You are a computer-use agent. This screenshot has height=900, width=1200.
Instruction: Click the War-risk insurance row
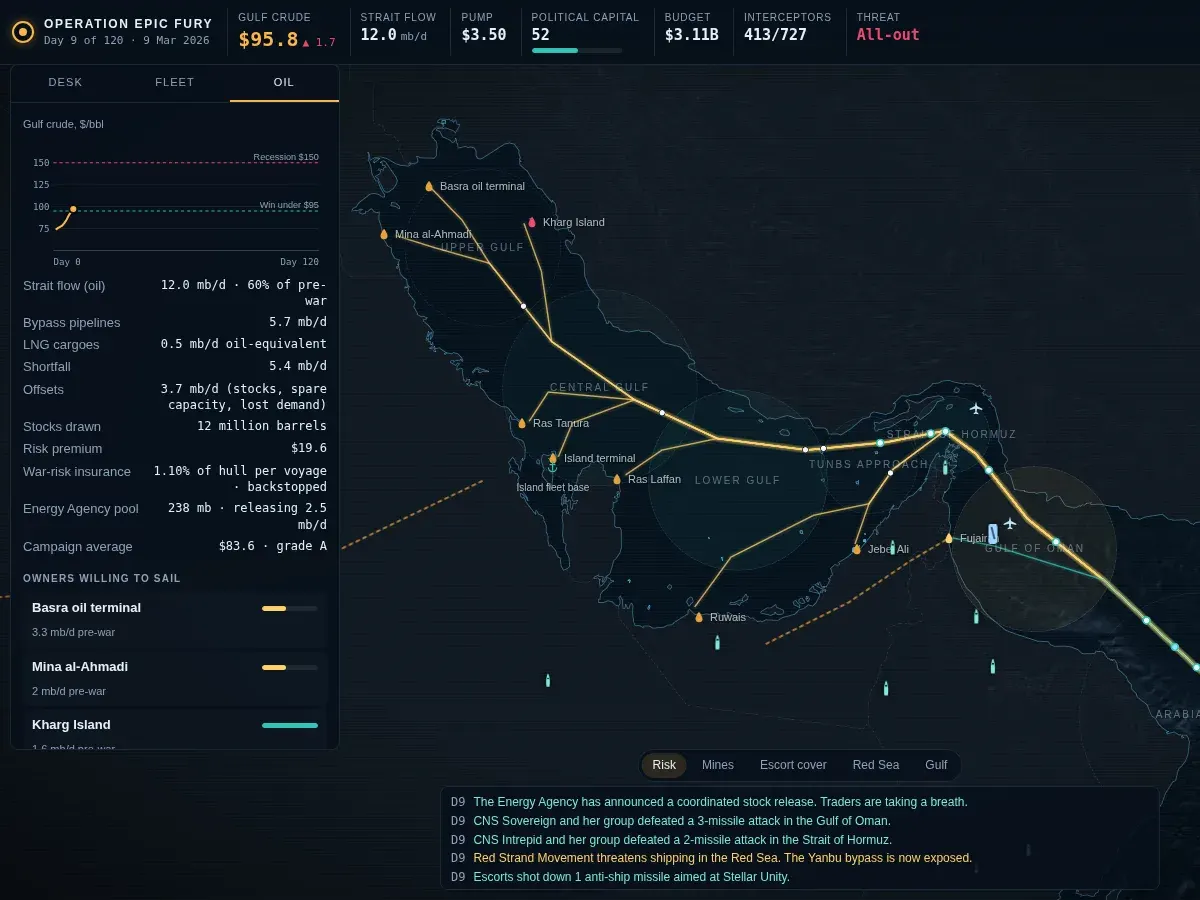coord(175,479)
